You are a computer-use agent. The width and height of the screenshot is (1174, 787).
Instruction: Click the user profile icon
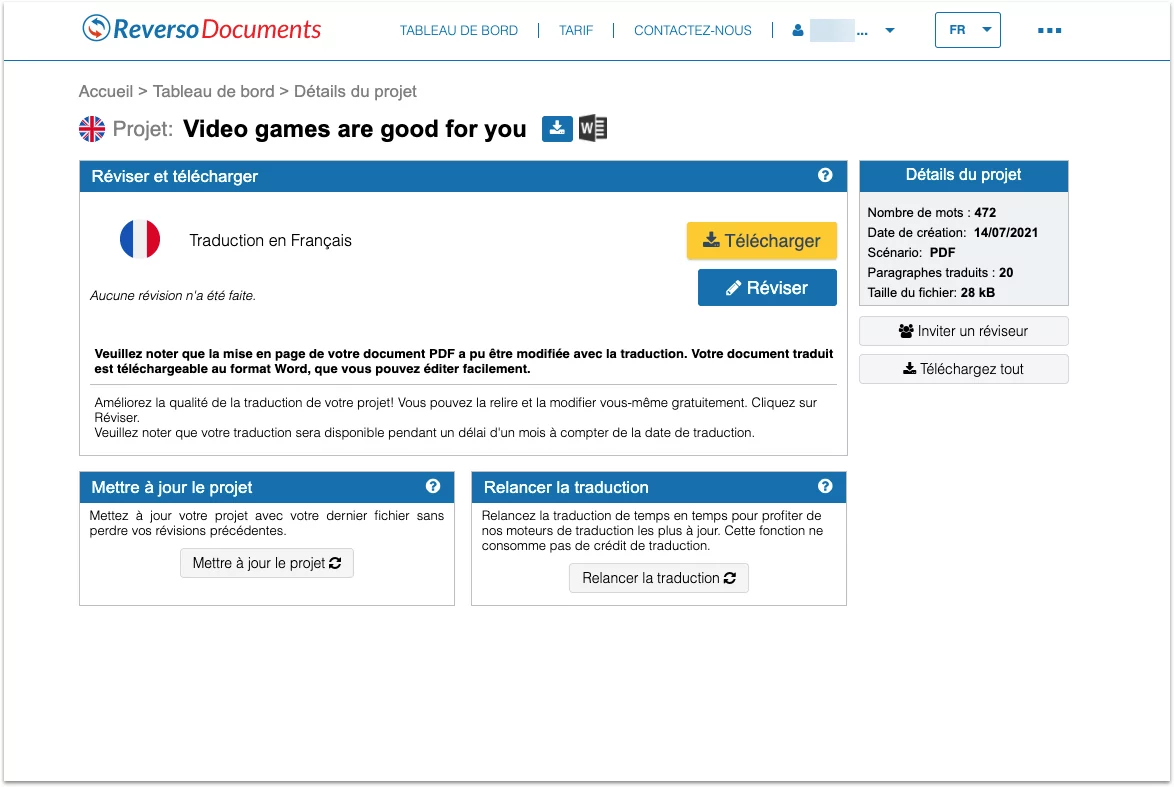tap(797, 31)
